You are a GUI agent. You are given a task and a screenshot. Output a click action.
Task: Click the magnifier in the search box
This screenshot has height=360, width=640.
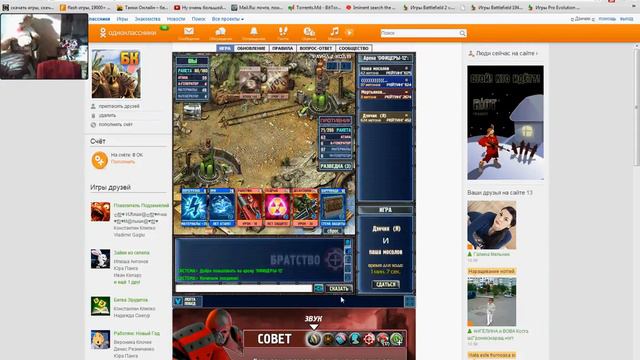(x=462, y=33)
